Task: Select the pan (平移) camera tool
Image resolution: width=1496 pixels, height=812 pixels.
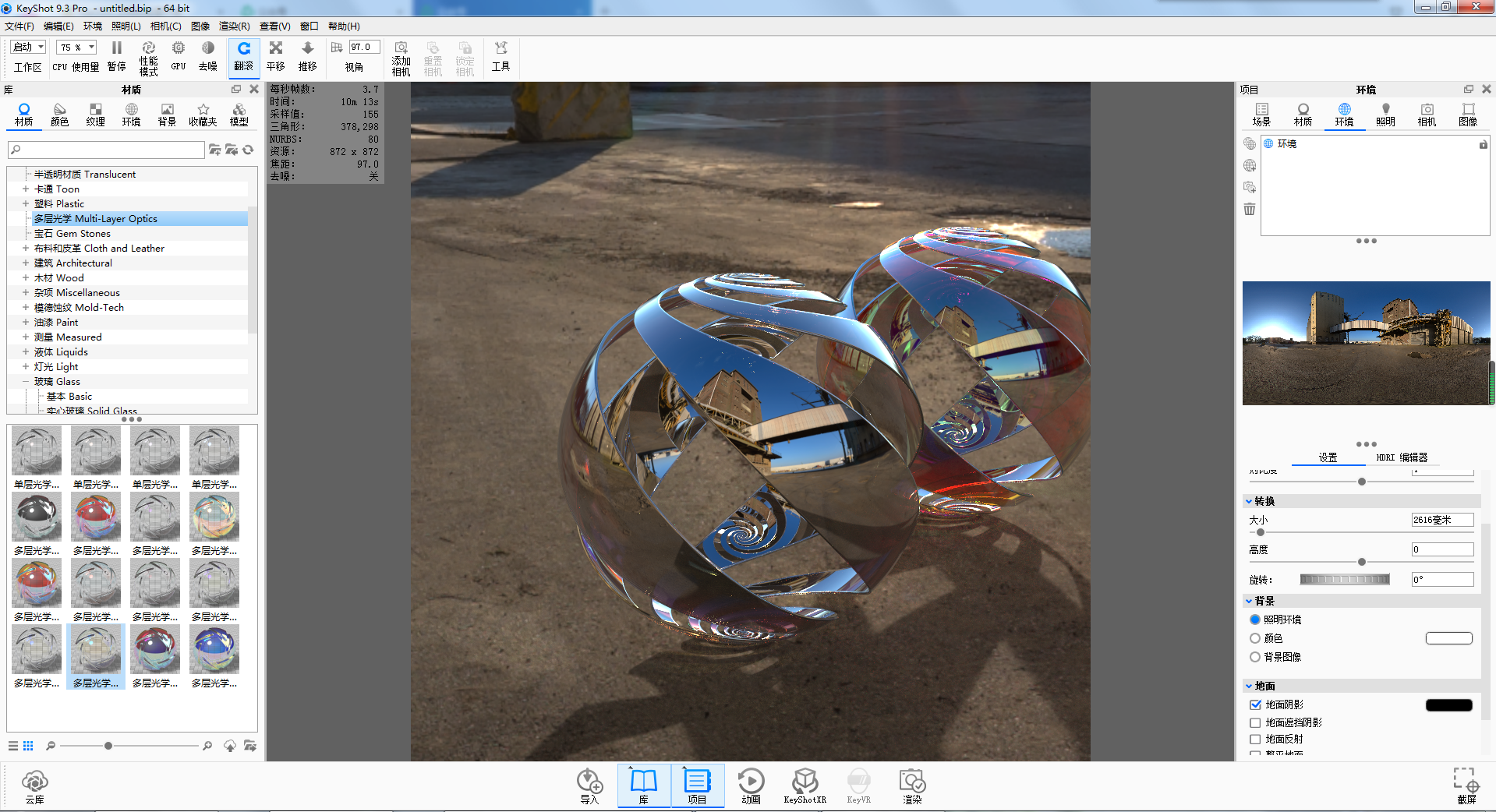Action: (276, 57)
